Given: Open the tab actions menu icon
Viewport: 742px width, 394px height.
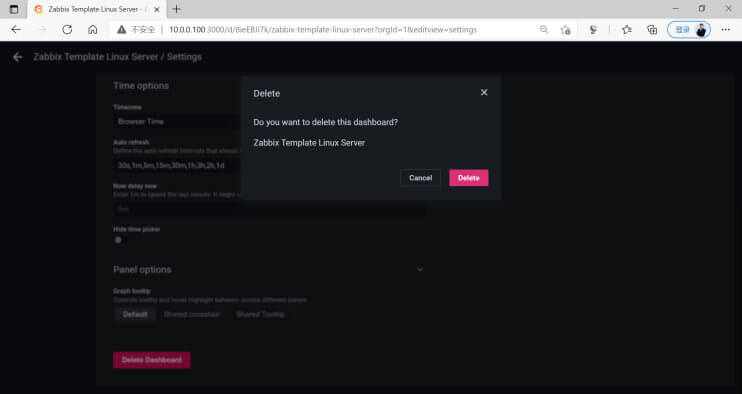Looking at the screenshot, I should [x=14, y=9].
